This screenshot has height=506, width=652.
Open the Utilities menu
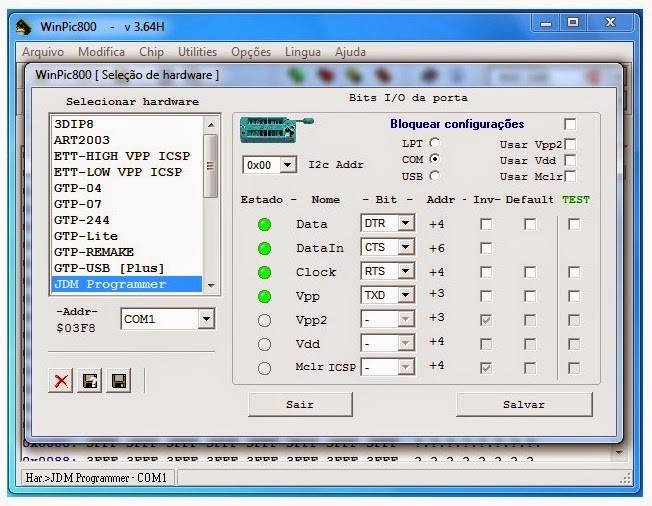pyautogui.click(x=198, y=52)
